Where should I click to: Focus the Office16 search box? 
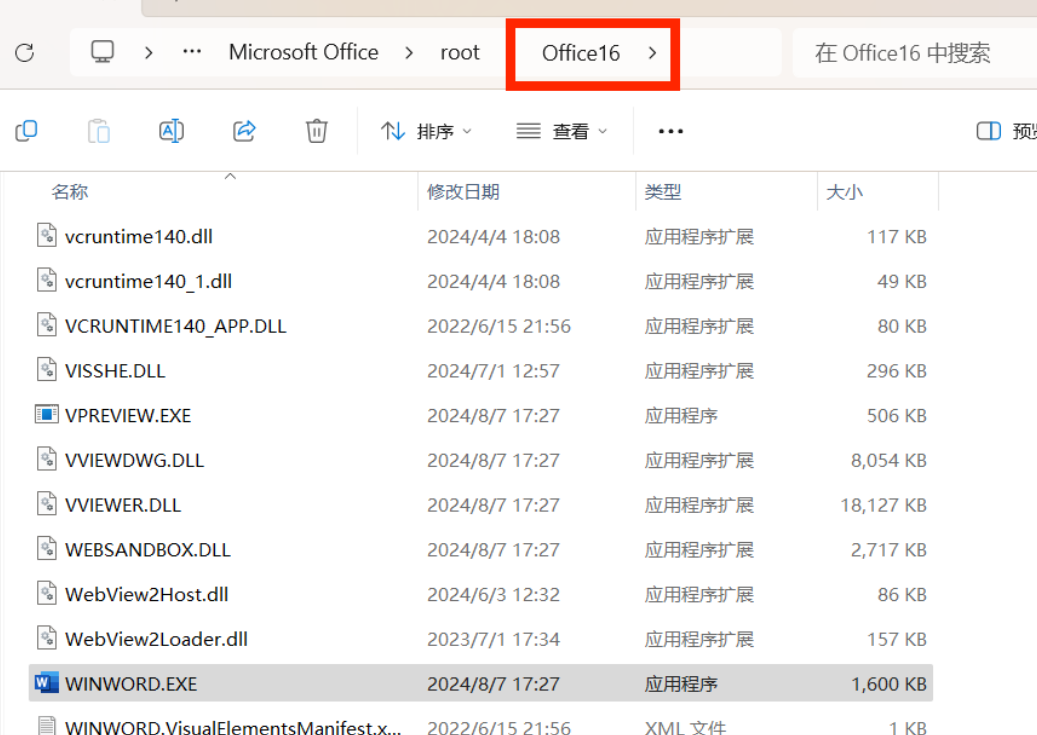click(x=915, y=53)
